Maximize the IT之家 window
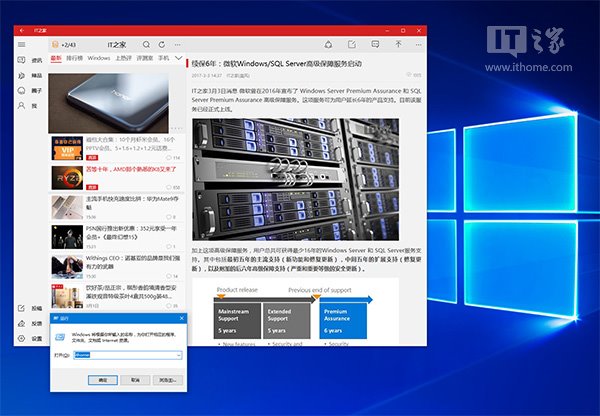 [x=403, y=30]
